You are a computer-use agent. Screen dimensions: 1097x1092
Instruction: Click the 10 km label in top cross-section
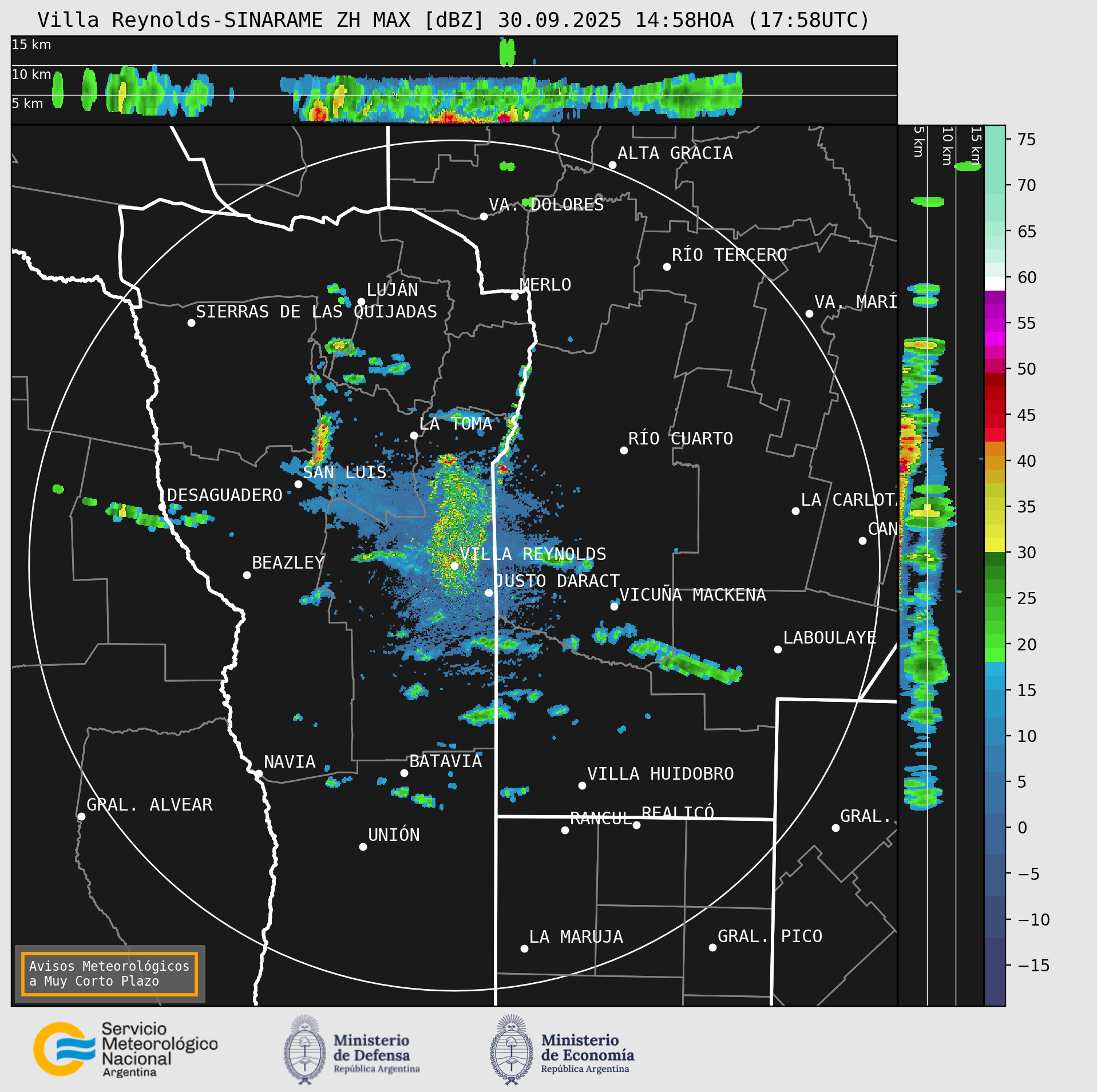[31, 74]
